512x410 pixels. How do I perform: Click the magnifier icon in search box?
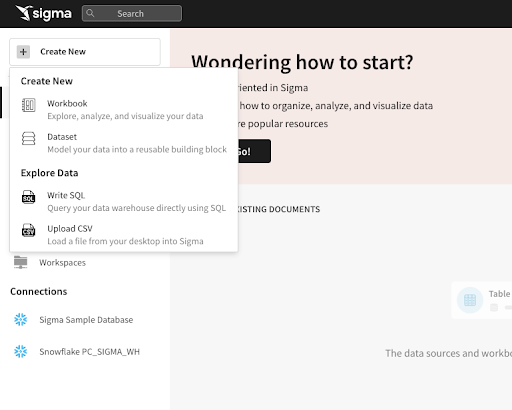pos(90,13)
